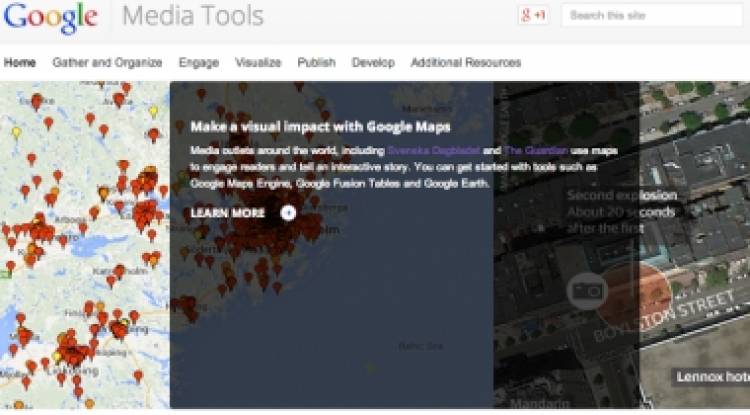Open the Gather and Organize section
The width and height of the screenshot is (750, 415).
click(x=107, y=62)
